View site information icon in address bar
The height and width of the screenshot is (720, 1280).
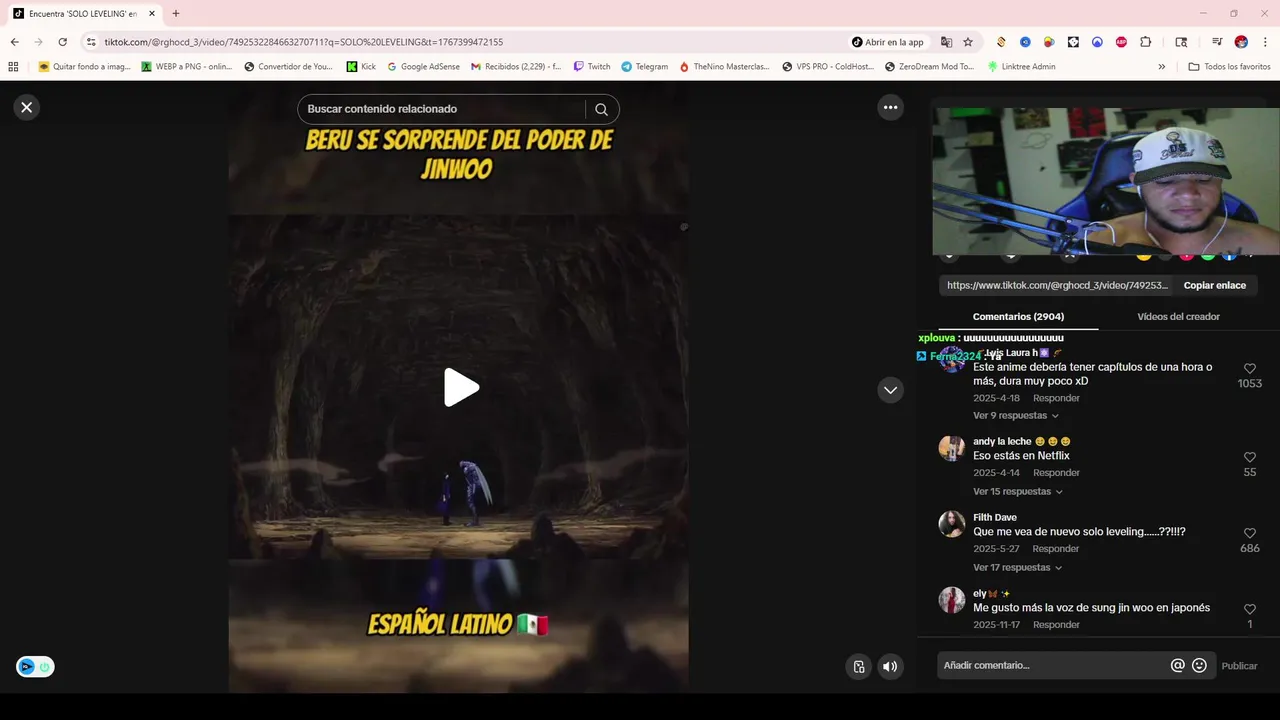(x=91, y=42)
